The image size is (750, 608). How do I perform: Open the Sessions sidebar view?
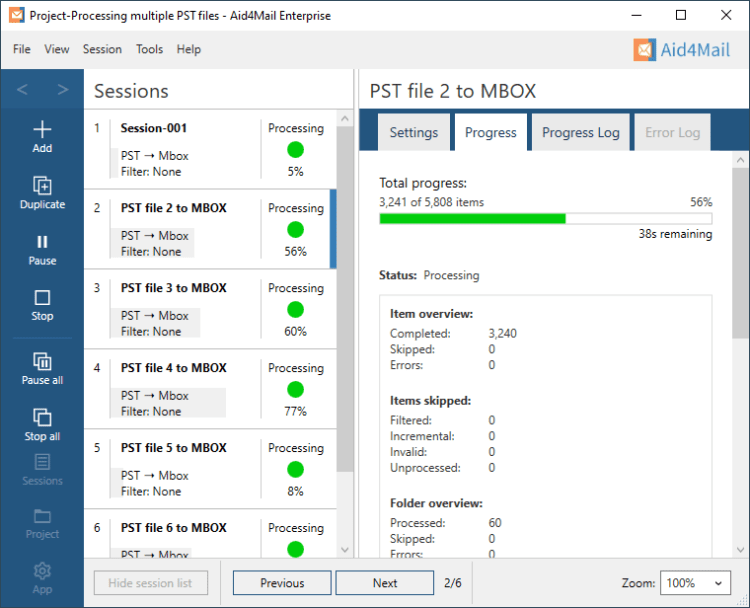42,470
